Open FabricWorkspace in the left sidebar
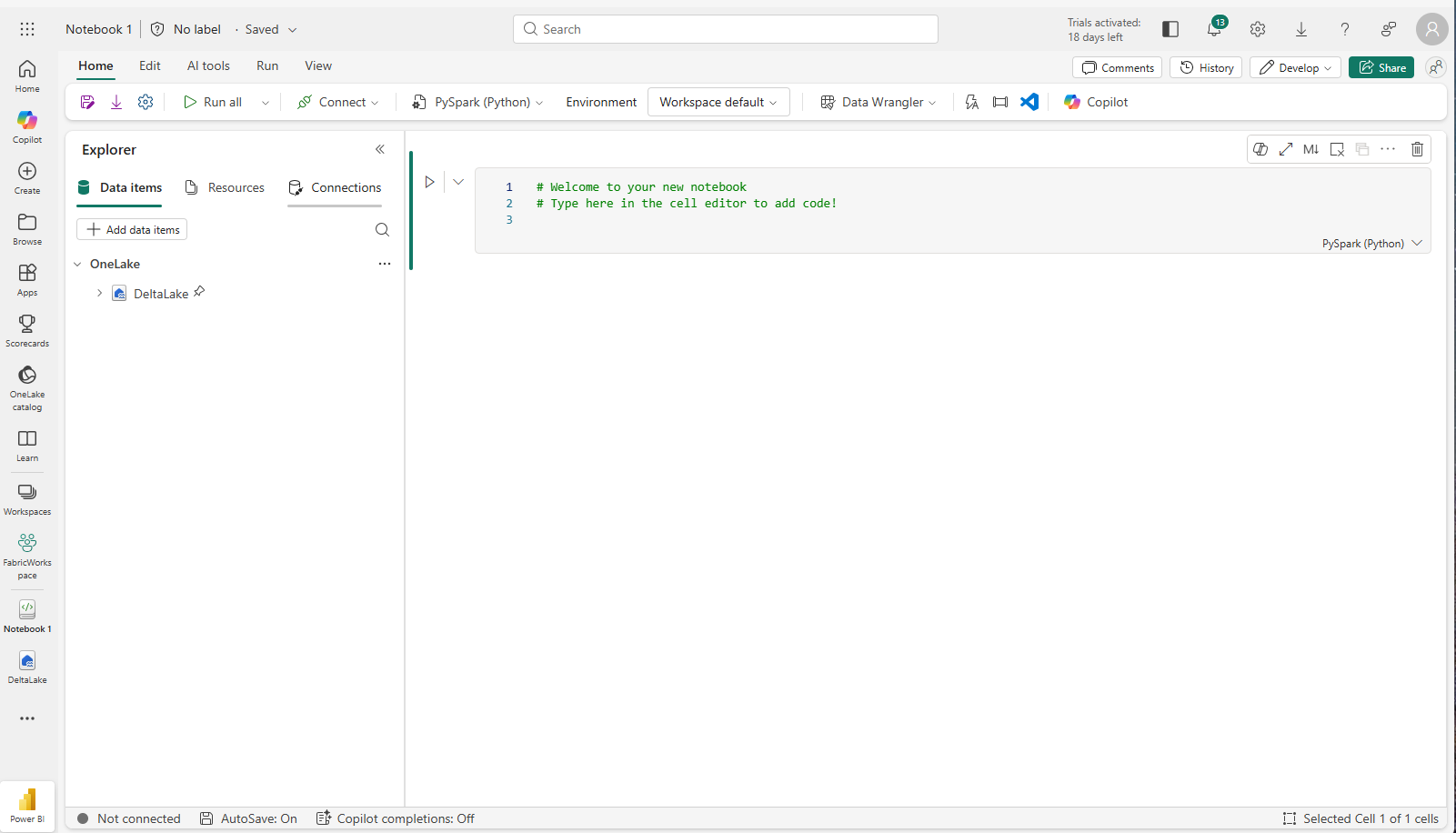Viewport: 1456px width, 833px height. point(27,557)
